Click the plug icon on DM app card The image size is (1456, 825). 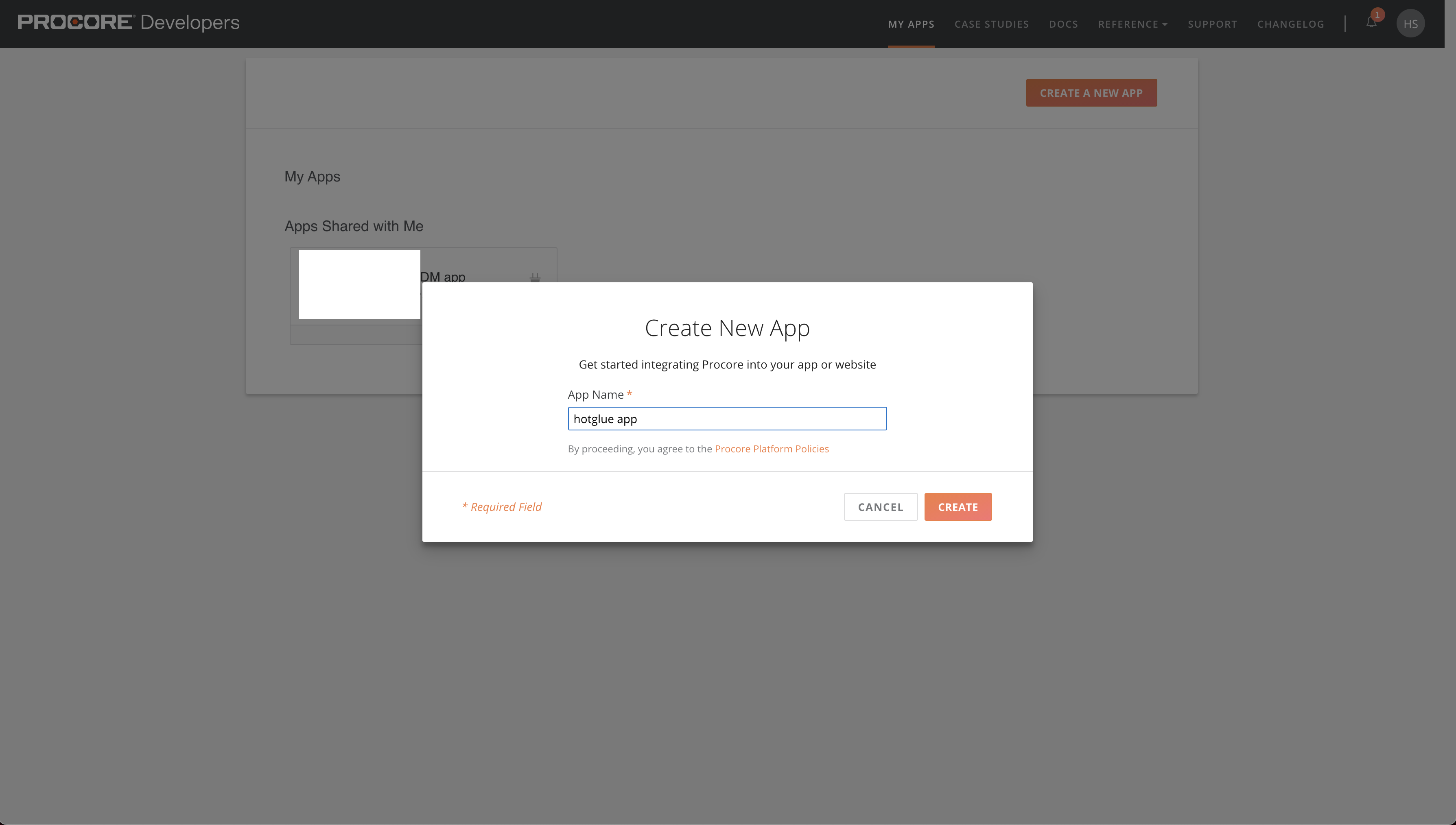click(534, 277)
